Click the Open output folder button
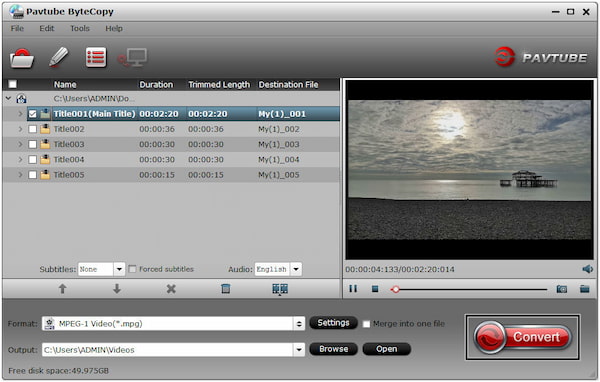 pos(386,349)
